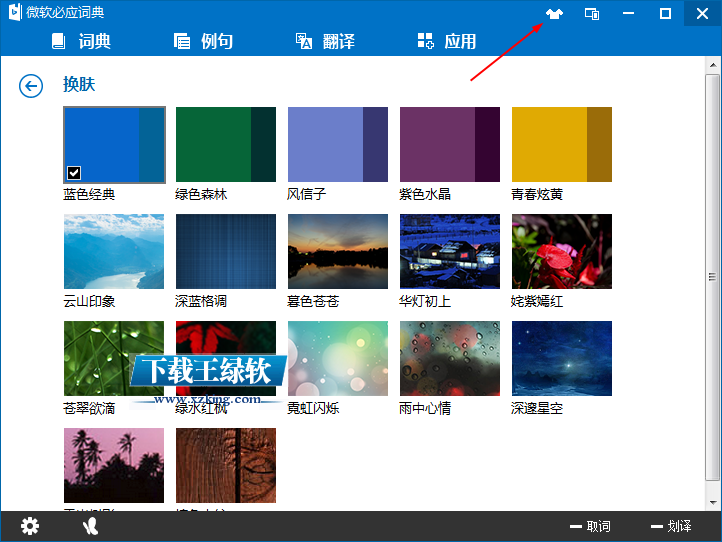Select the 紫色水晶 purple skin

tap(450, 145)
